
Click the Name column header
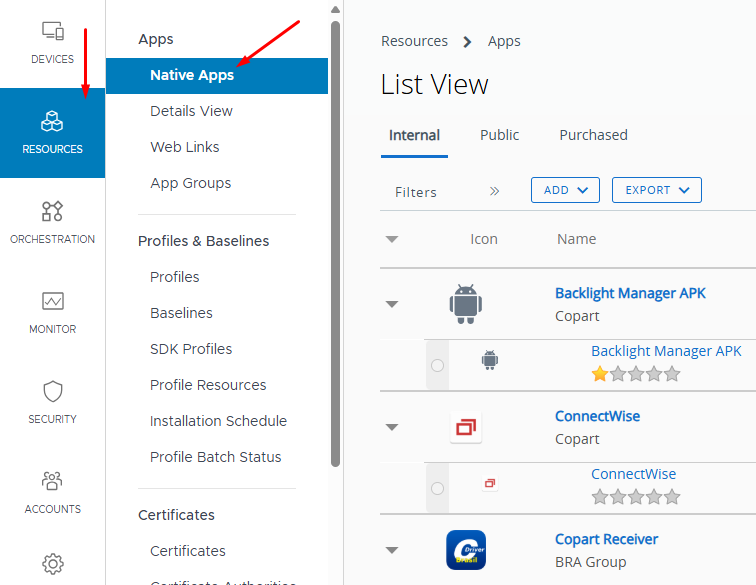[577, 239]
